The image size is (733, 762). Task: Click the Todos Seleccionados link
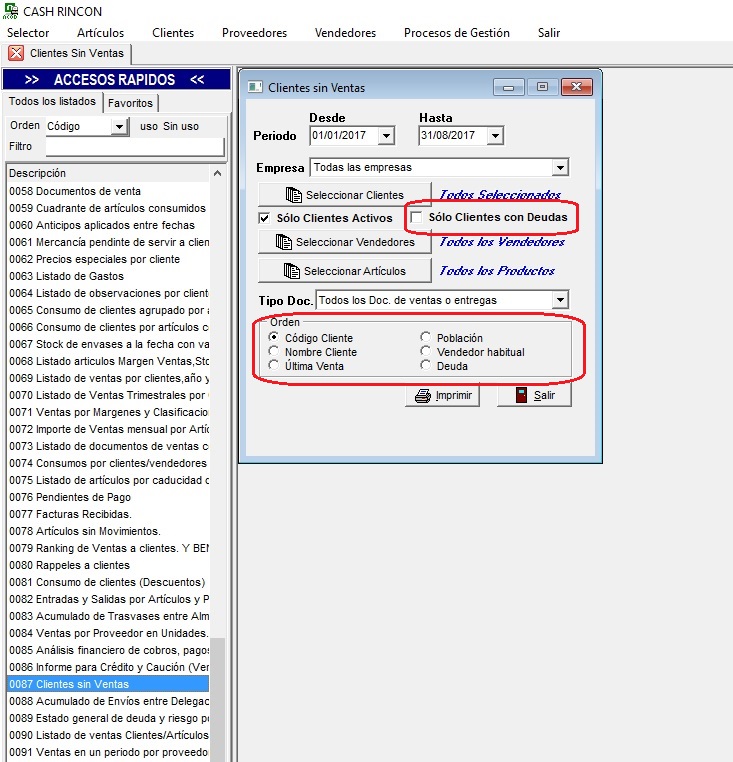pyautogui.click(x=500, y=195)
